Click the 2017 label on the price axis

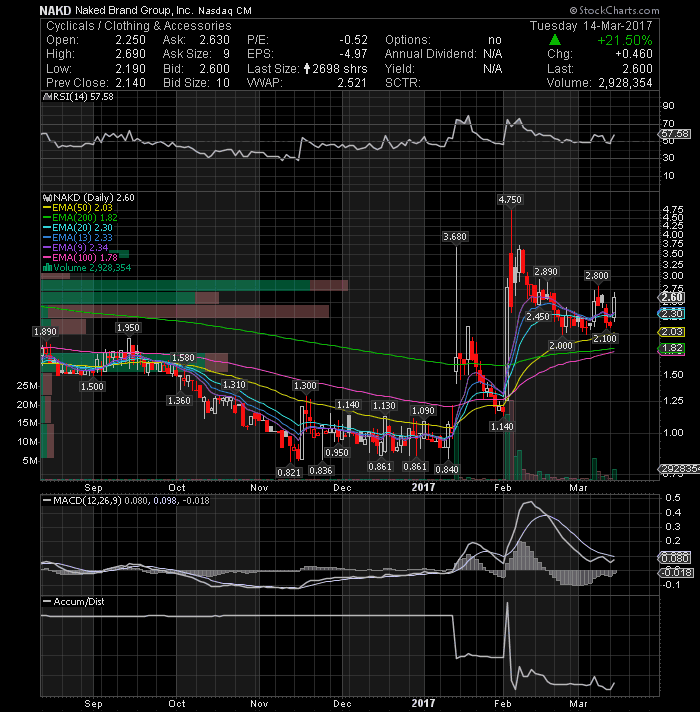[x=423, y=487]
